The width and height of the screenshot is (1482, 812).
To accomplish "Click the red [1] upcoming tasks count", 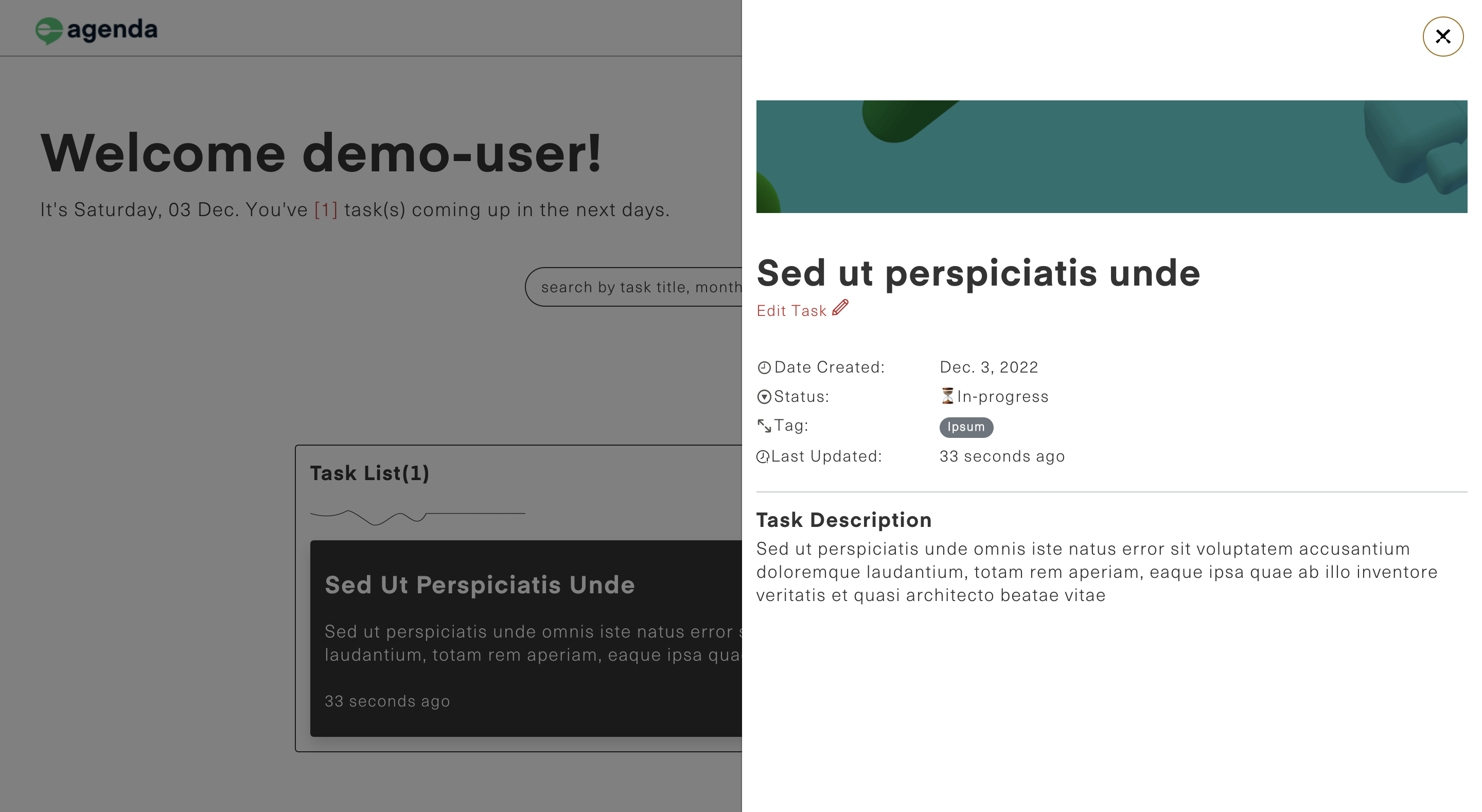I will point(326,209).
